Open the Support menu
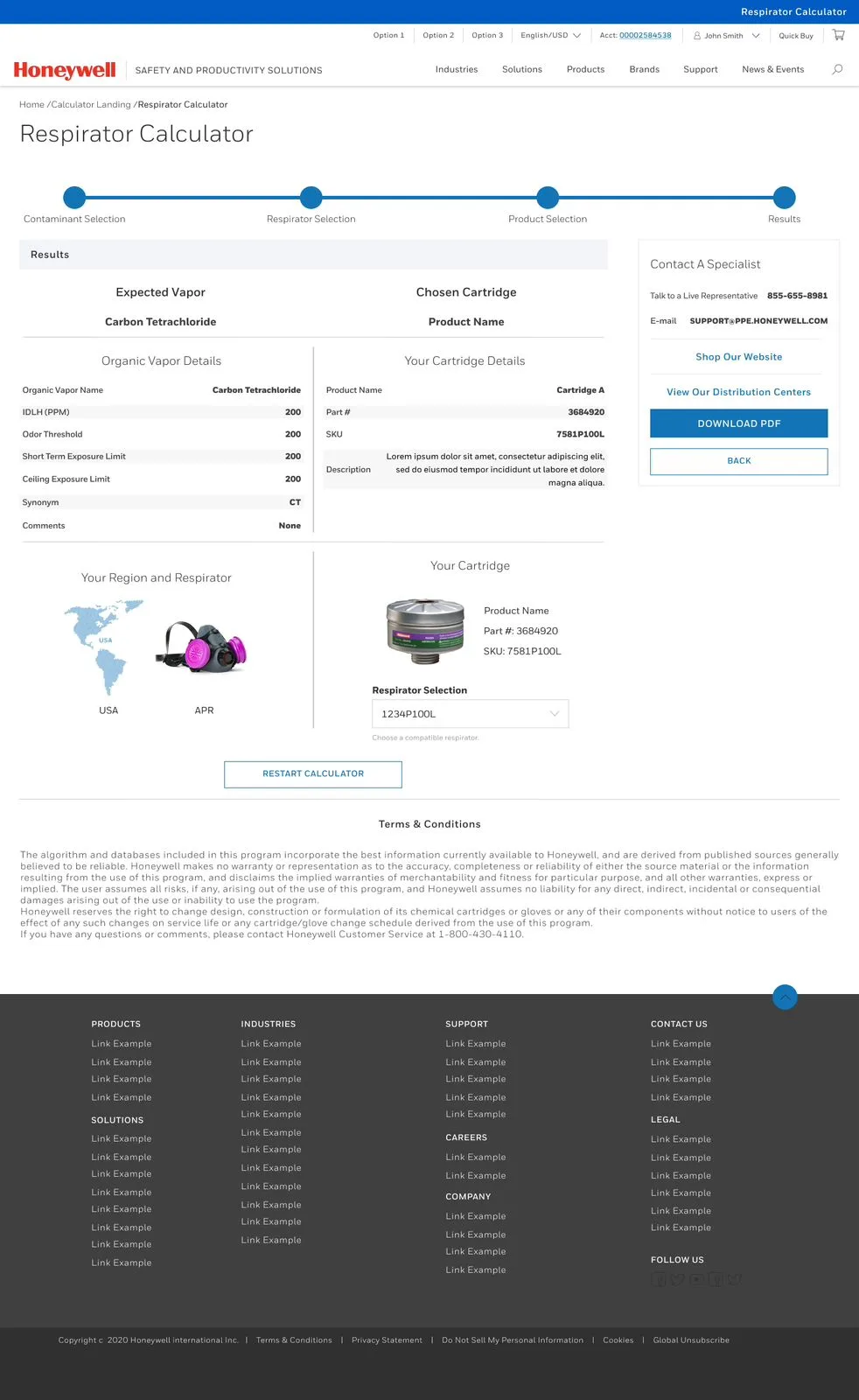Image resolution: width=859 pixels, height=1400 pixels. (701, 69)
